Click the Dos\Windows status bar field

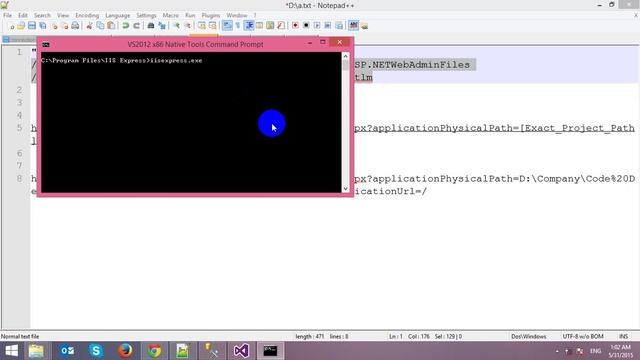pyautogui.click(x=529, y=336)
